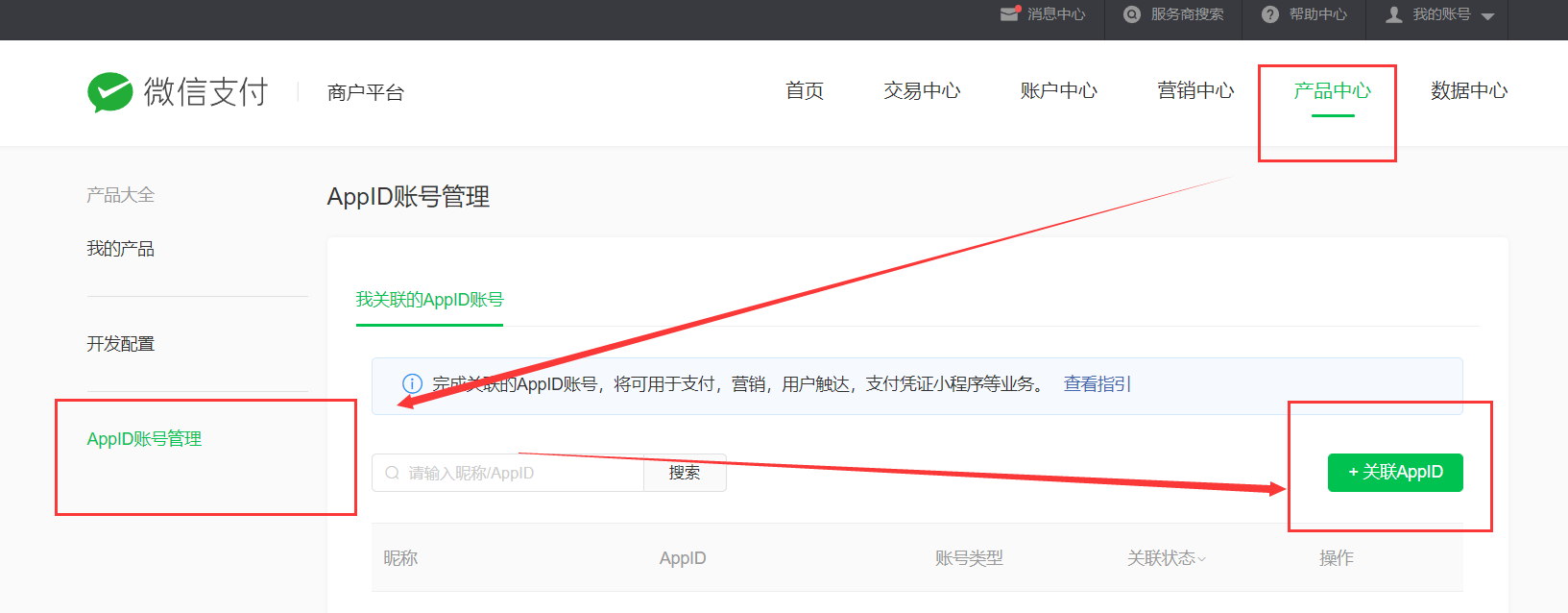The width and height of the screenshot is (1568, 613).
Task: Go to the 首页 navigation tab
Action: pyautogui.click(x=805, y=90)
